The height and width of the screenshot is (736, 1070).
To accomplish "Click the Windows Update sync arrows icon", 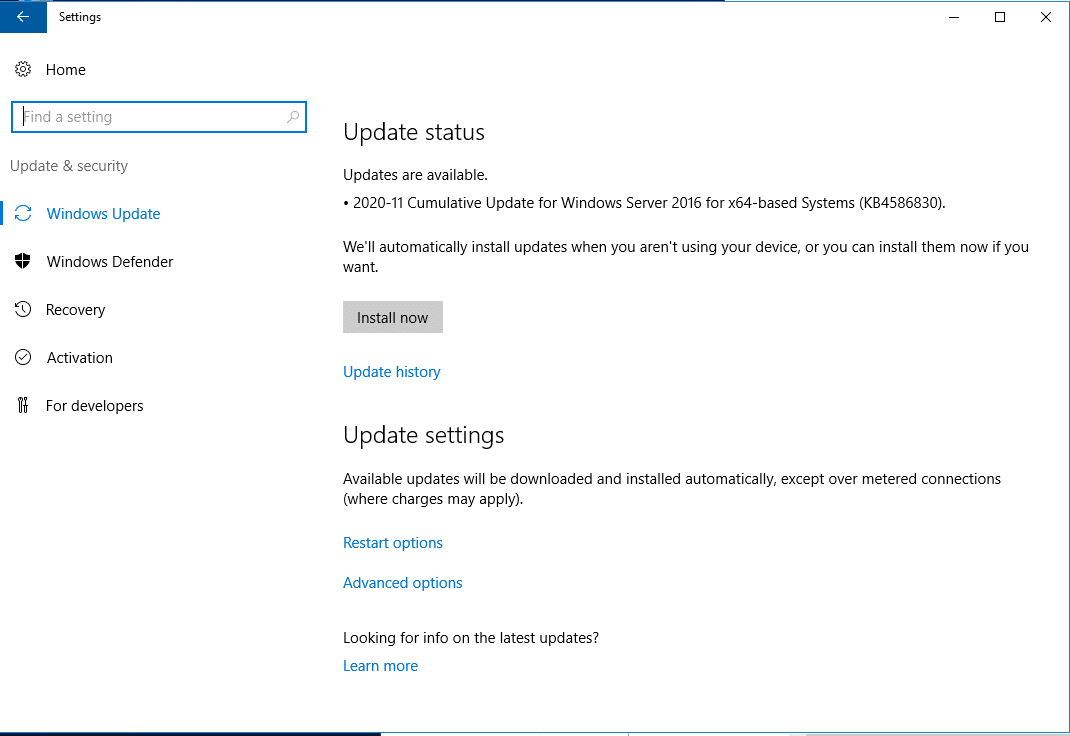I will point(23,214).
